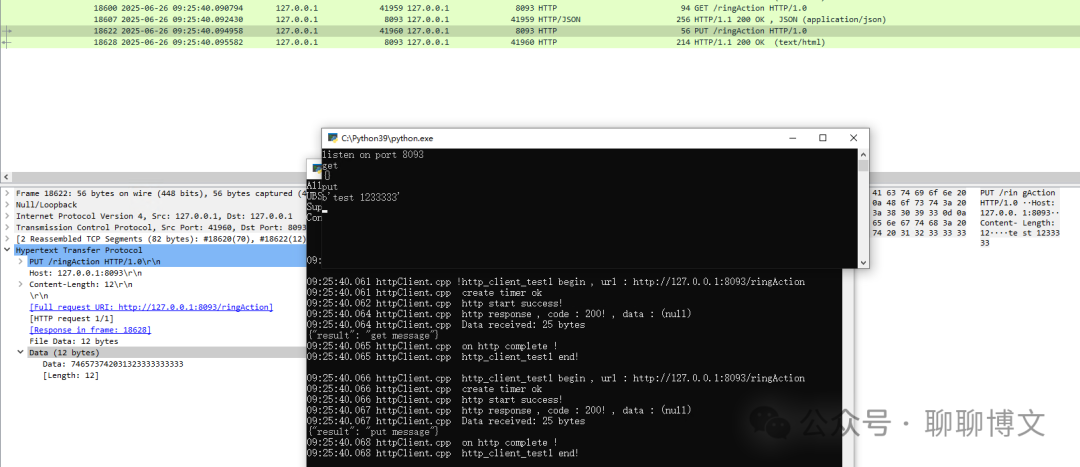Expand the 2 Reassembled TCP Segments node
The width and height of the screenshot is (1080, 467).
pyautogui.click(x=7, y=239)
